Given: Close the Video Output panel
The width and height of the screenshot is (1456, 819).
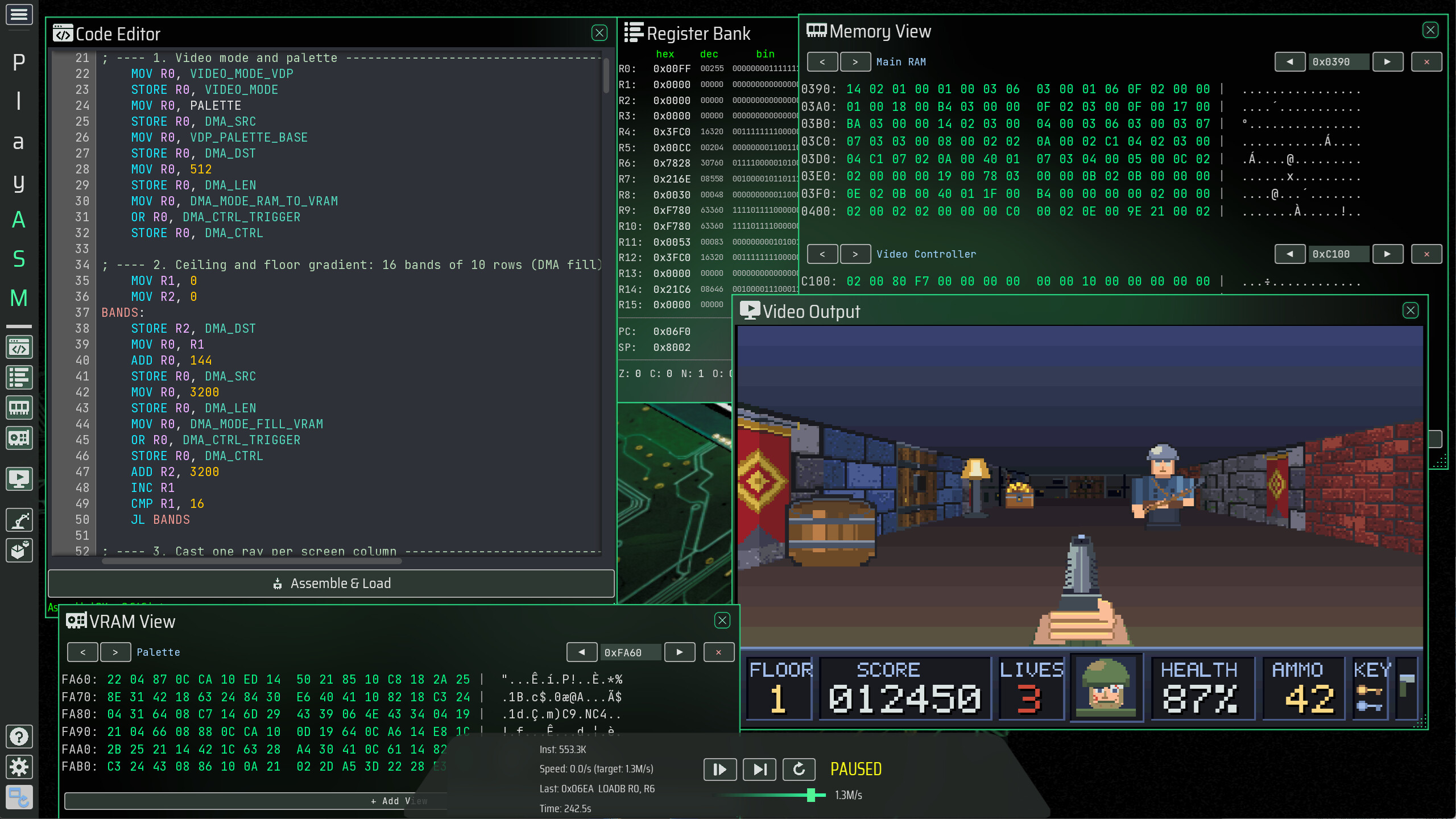Looking at the screenshot, I should pyautogui.click(x=1410, y=311).
